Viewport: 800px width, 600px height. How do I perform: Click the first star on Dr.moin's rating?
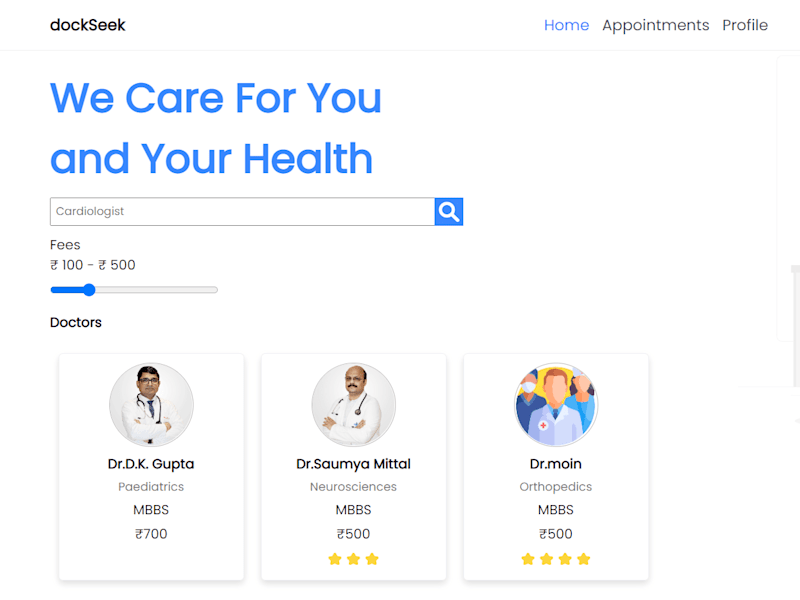(x=528, y=559)
